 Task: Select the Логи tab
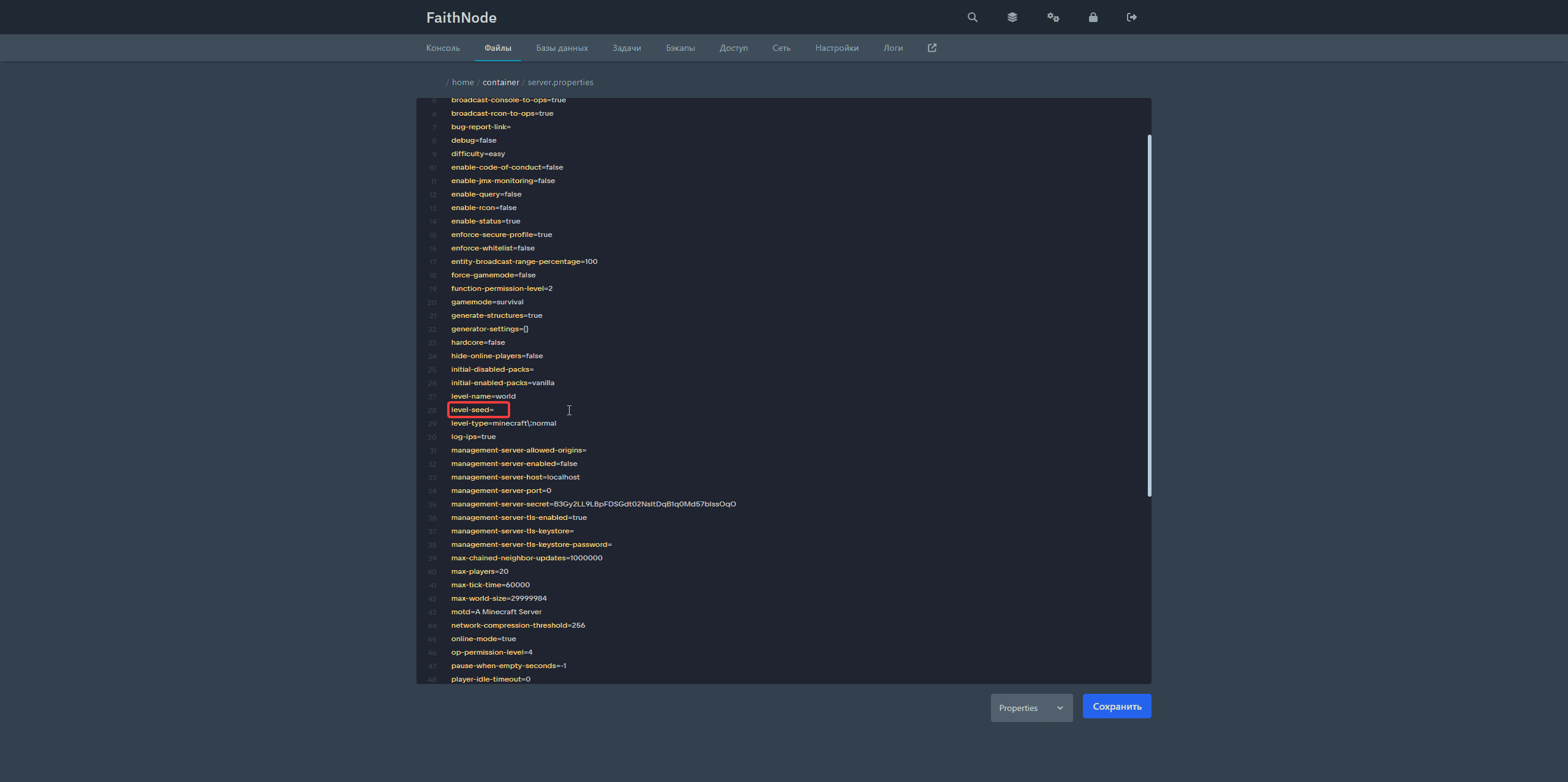click(892, 48)
